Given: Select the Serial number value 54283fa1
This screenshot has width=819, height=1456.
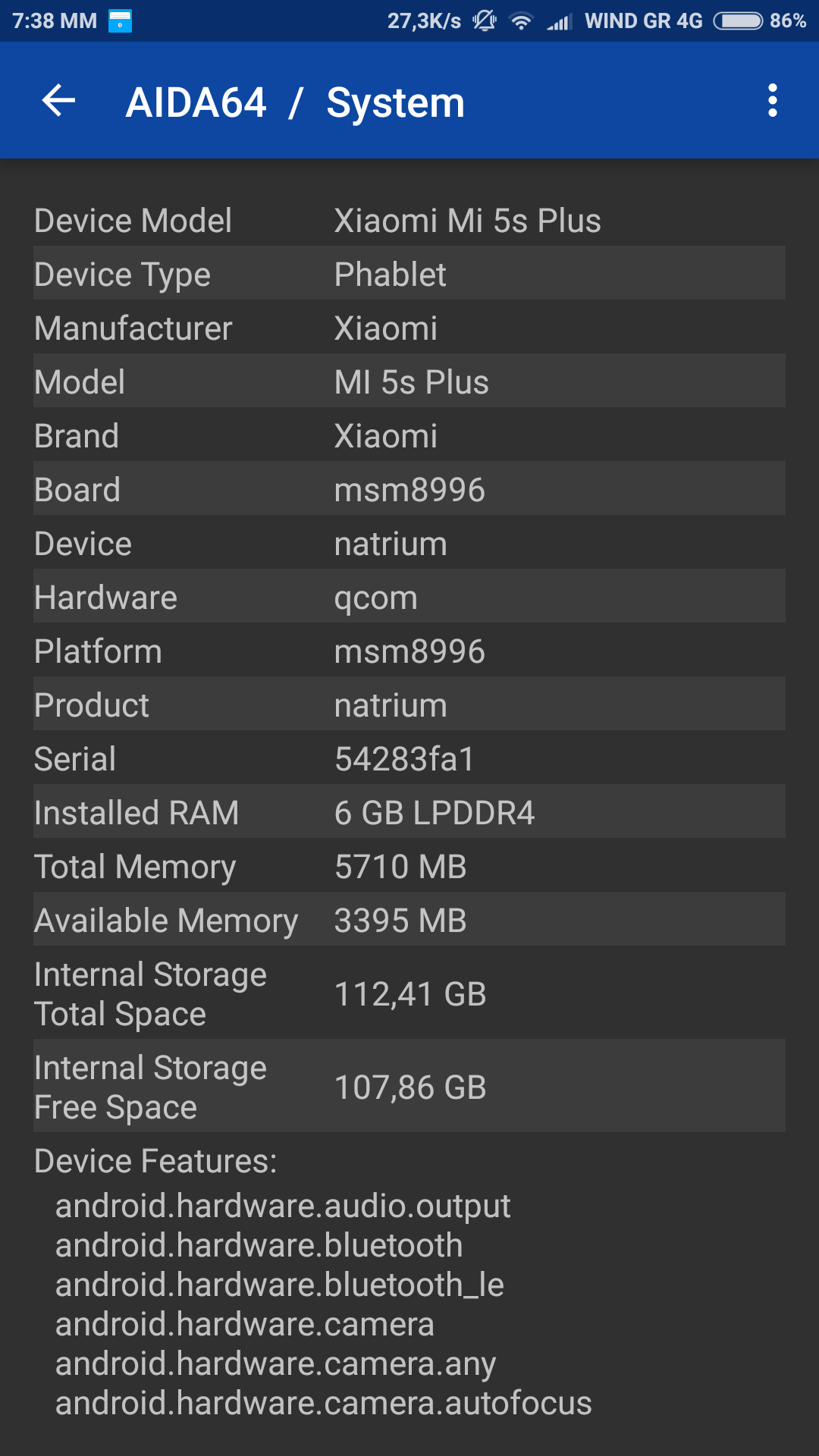Looking at the screenshot, I should click(x=404, y=759).
